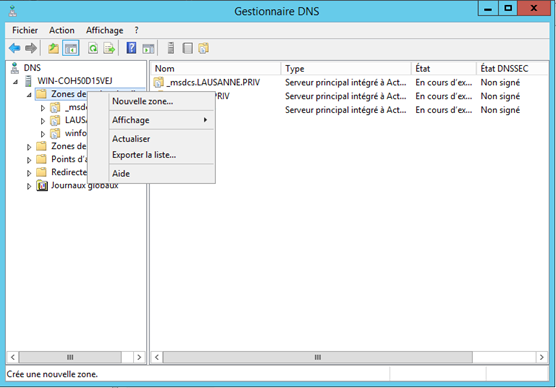The image size is (556, 388).
Task: Click the Export list toolbar icon
Action: tap(109, 48)
